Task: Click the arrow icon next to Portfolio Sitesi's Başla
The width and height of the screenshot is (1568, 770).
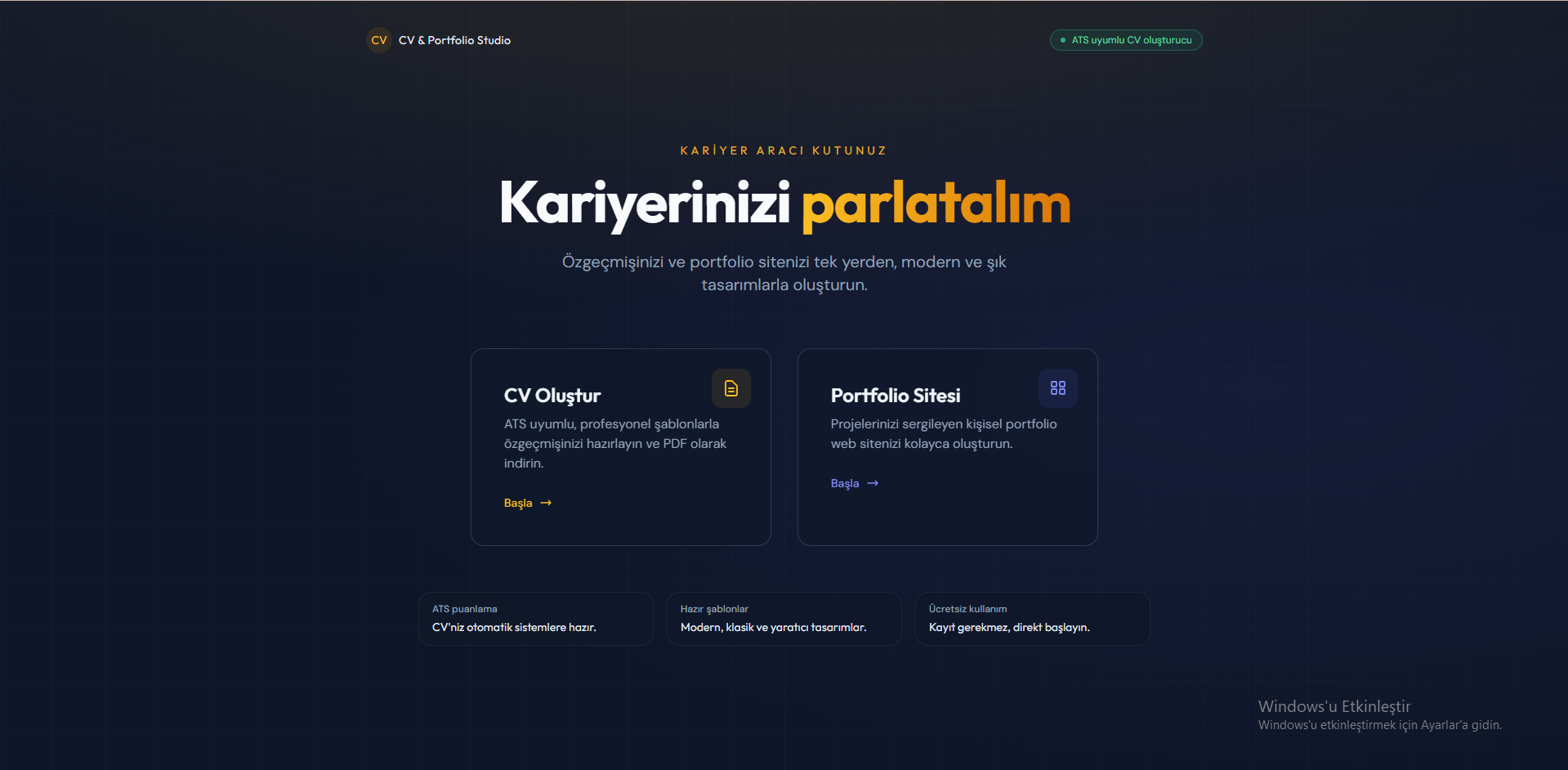Action: pos(872,483)
